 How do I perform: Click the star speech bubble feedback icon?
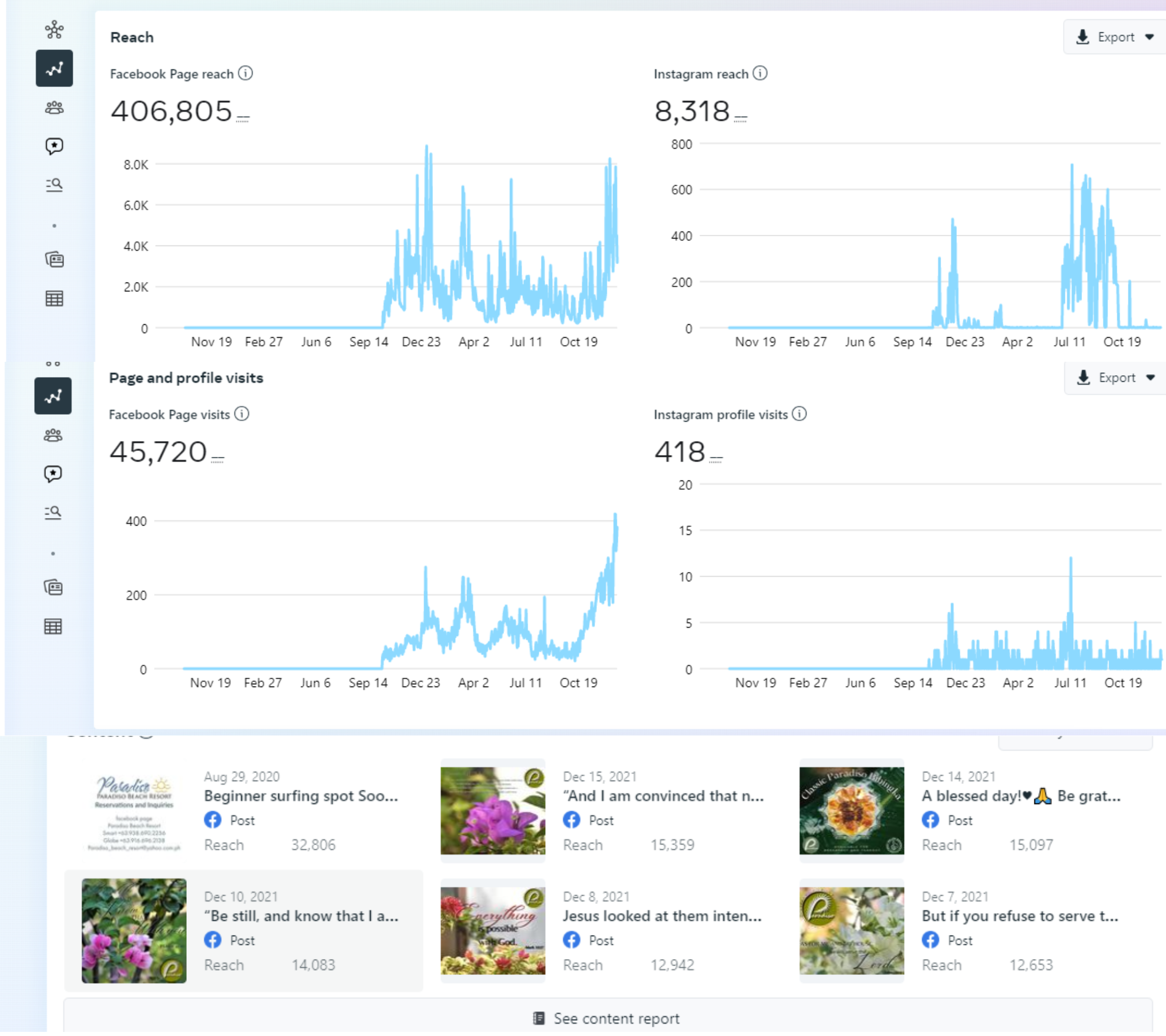54,146
